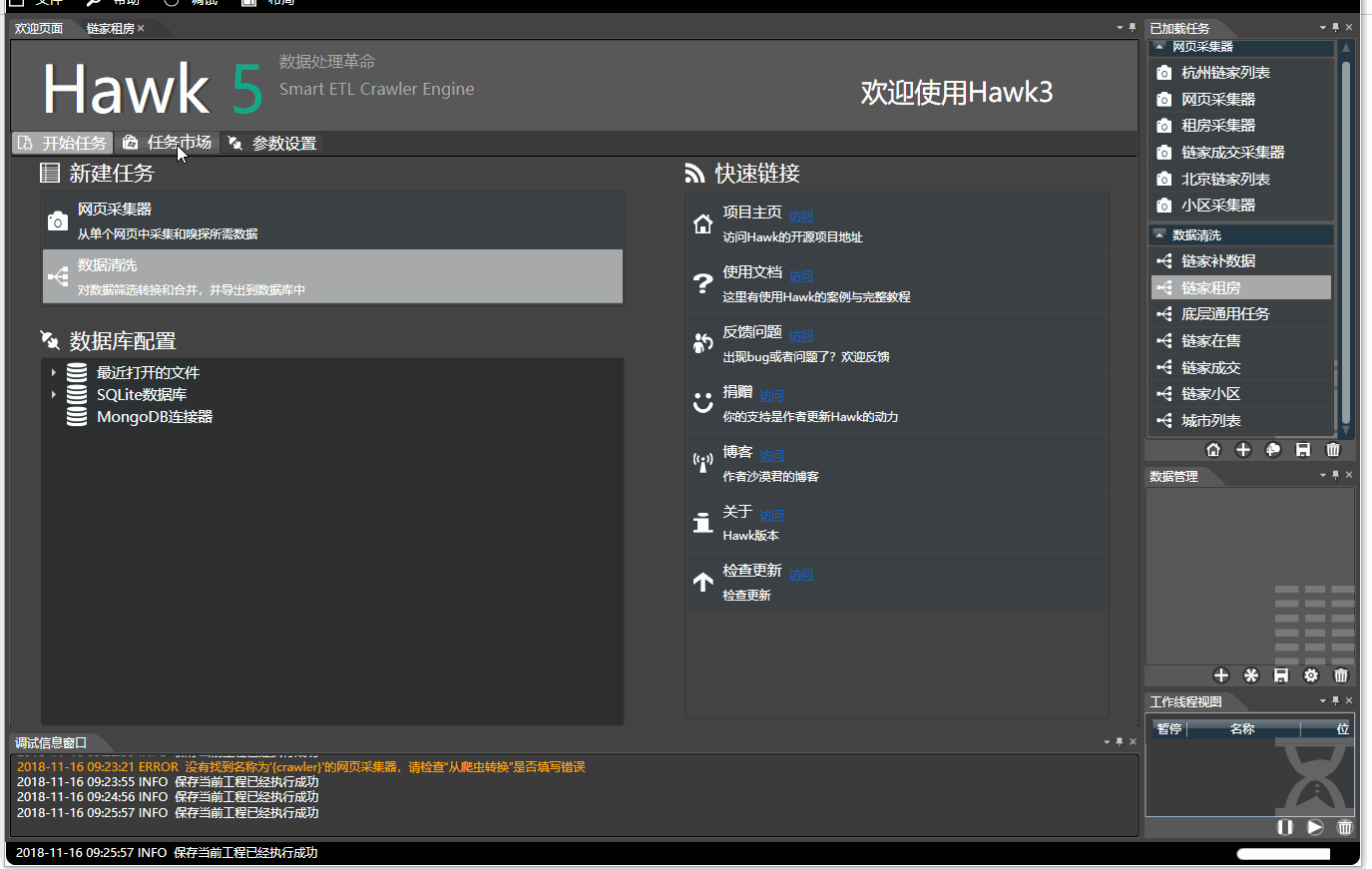Screen dimensions: 1372x869
Task: Collapse the 数据清洗 task group
Action: point(1159,235)
